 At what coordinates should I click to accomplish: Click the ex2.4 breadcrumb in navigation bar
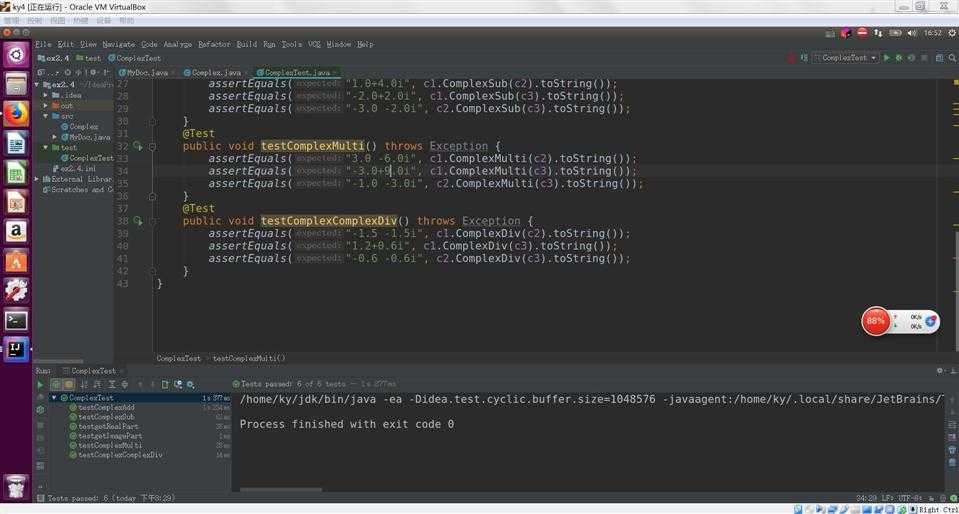pyautogui.click(x=54, y=58)
